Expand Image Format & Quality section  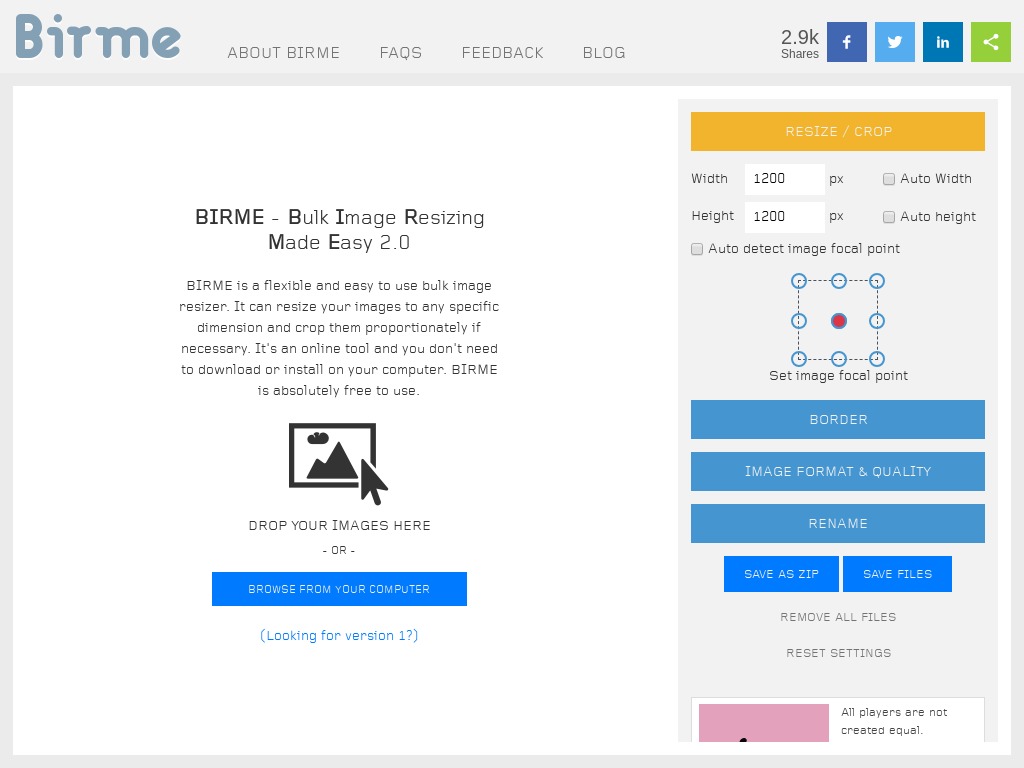point(838,472)
